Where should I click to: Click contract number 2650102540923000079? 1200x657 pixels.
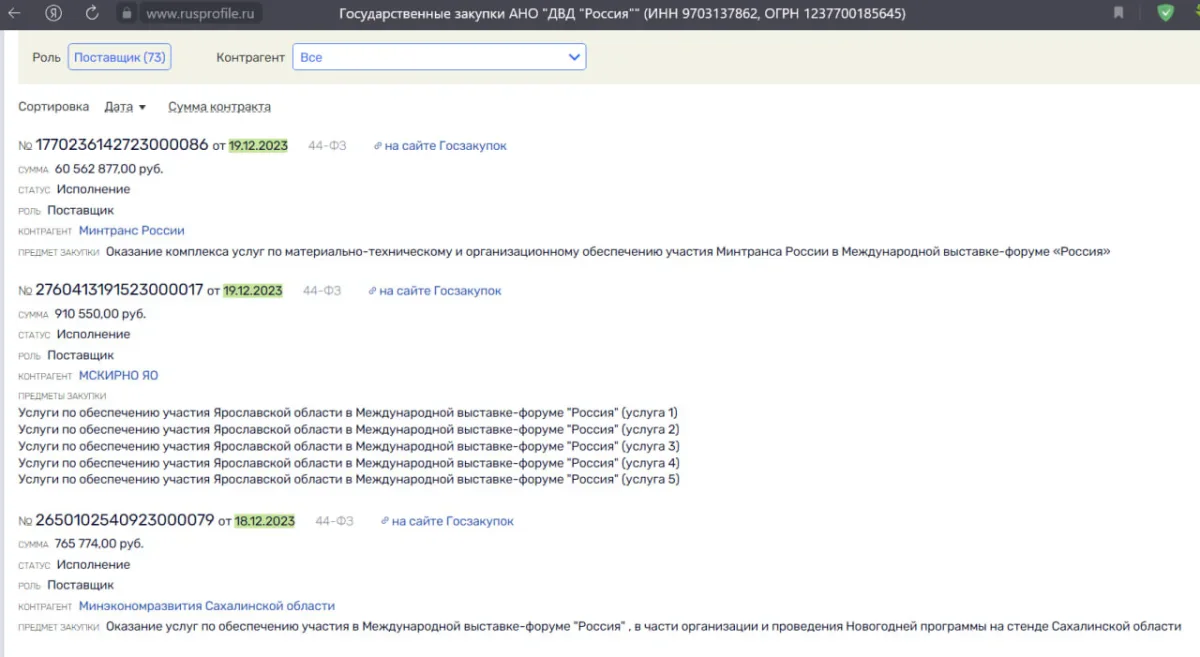(125, 520)
